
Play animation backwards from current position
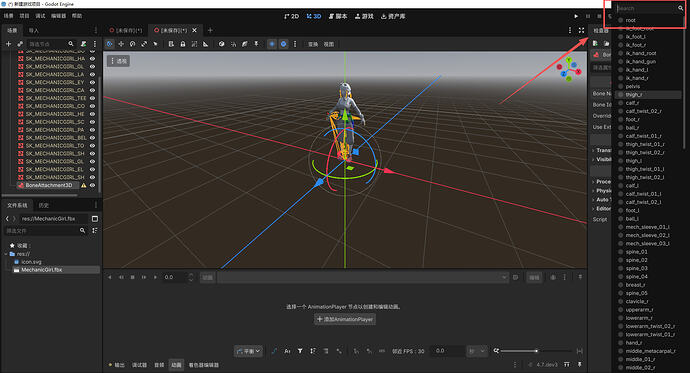[110, 277]
